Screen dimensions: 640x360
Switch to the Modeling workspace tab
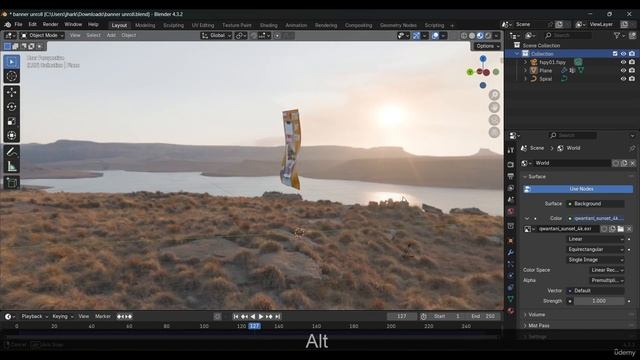tap(145, 25)
